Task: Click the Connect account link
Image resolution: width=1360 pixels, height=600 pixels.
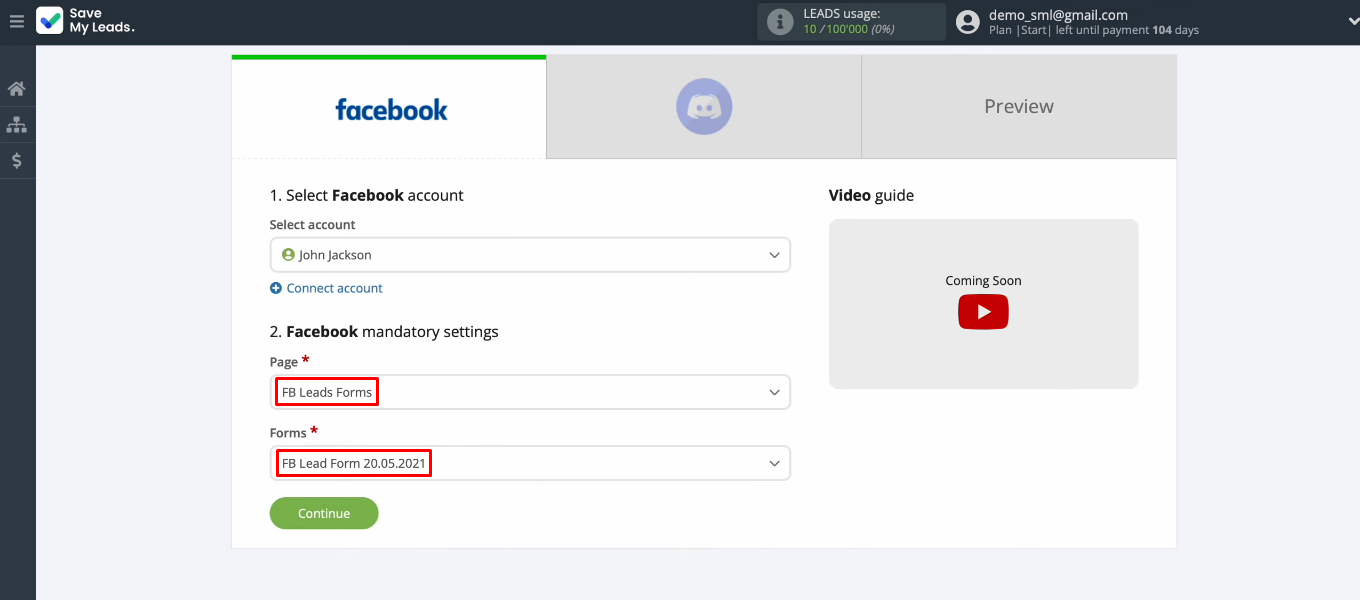Action: pyautogui.click(x=334, y=288)
